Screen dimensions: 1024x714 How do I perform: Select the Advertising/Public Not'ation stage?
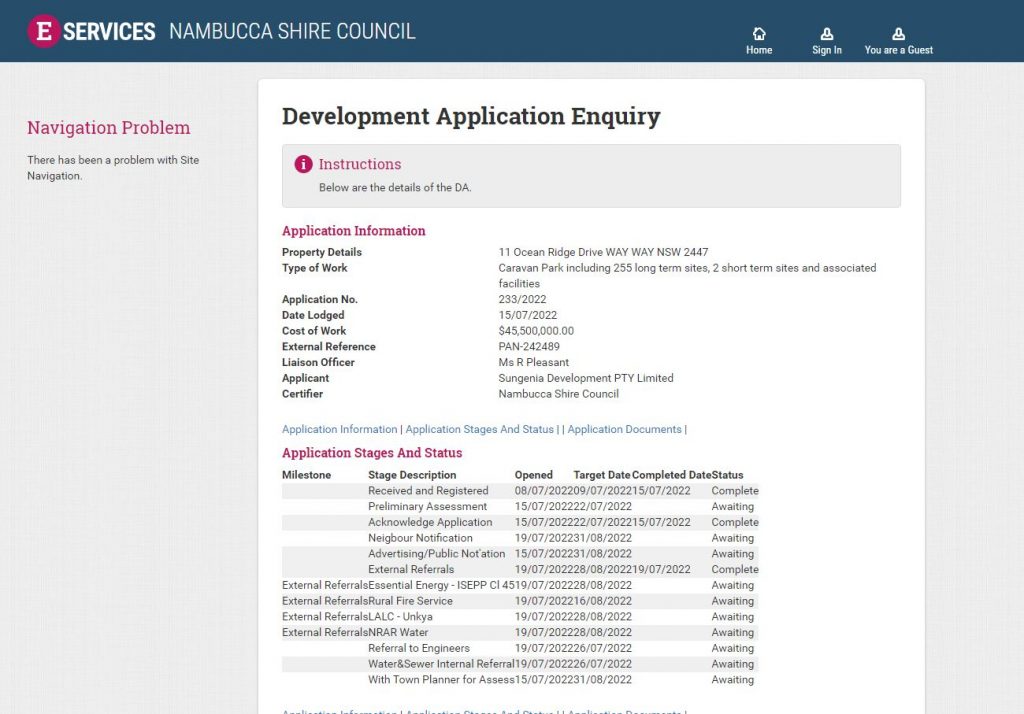pyautogui.click(x=437, y=553)
